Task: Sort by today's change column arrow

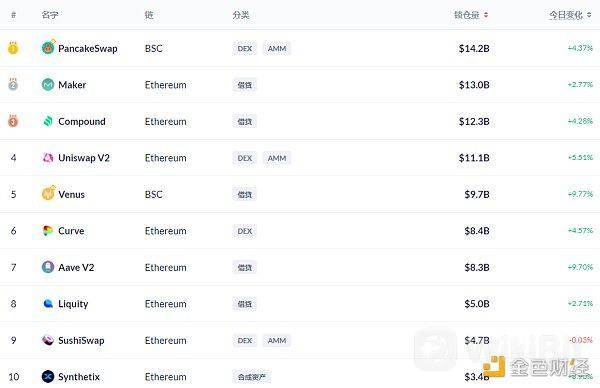Action: tap(589, 15)
